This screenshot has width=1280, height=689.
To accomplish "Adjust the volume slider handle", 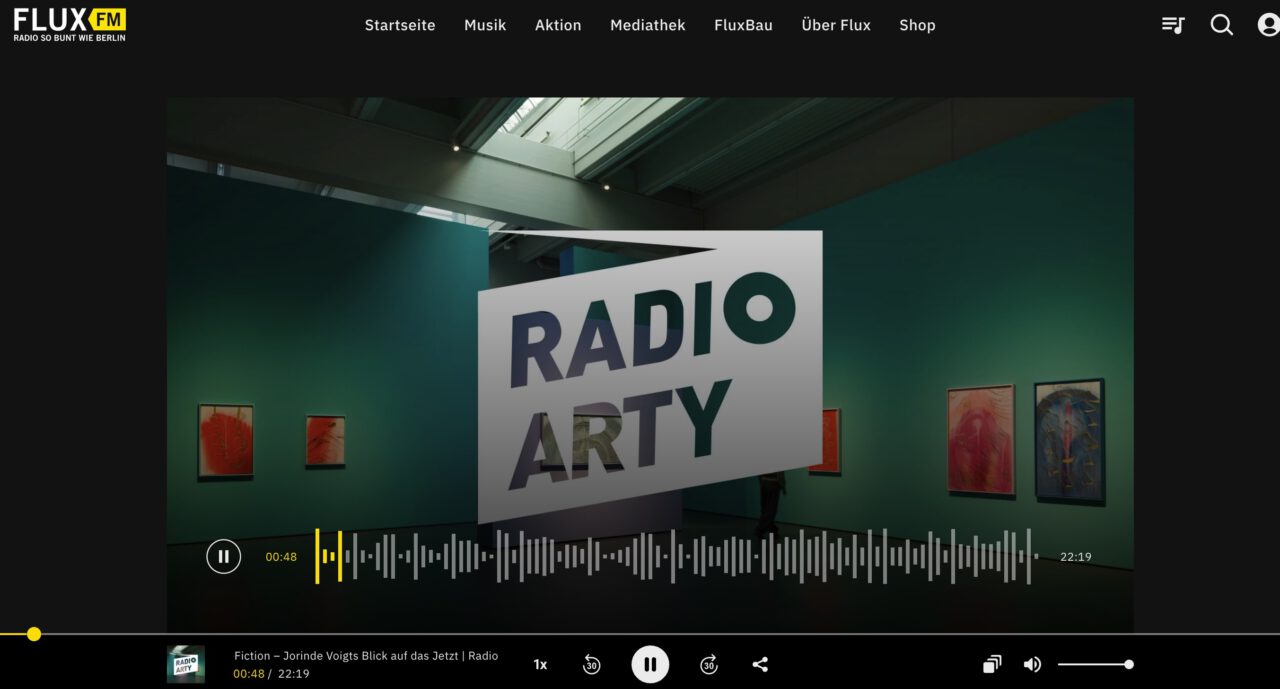I will click(x=1129, y=664).
